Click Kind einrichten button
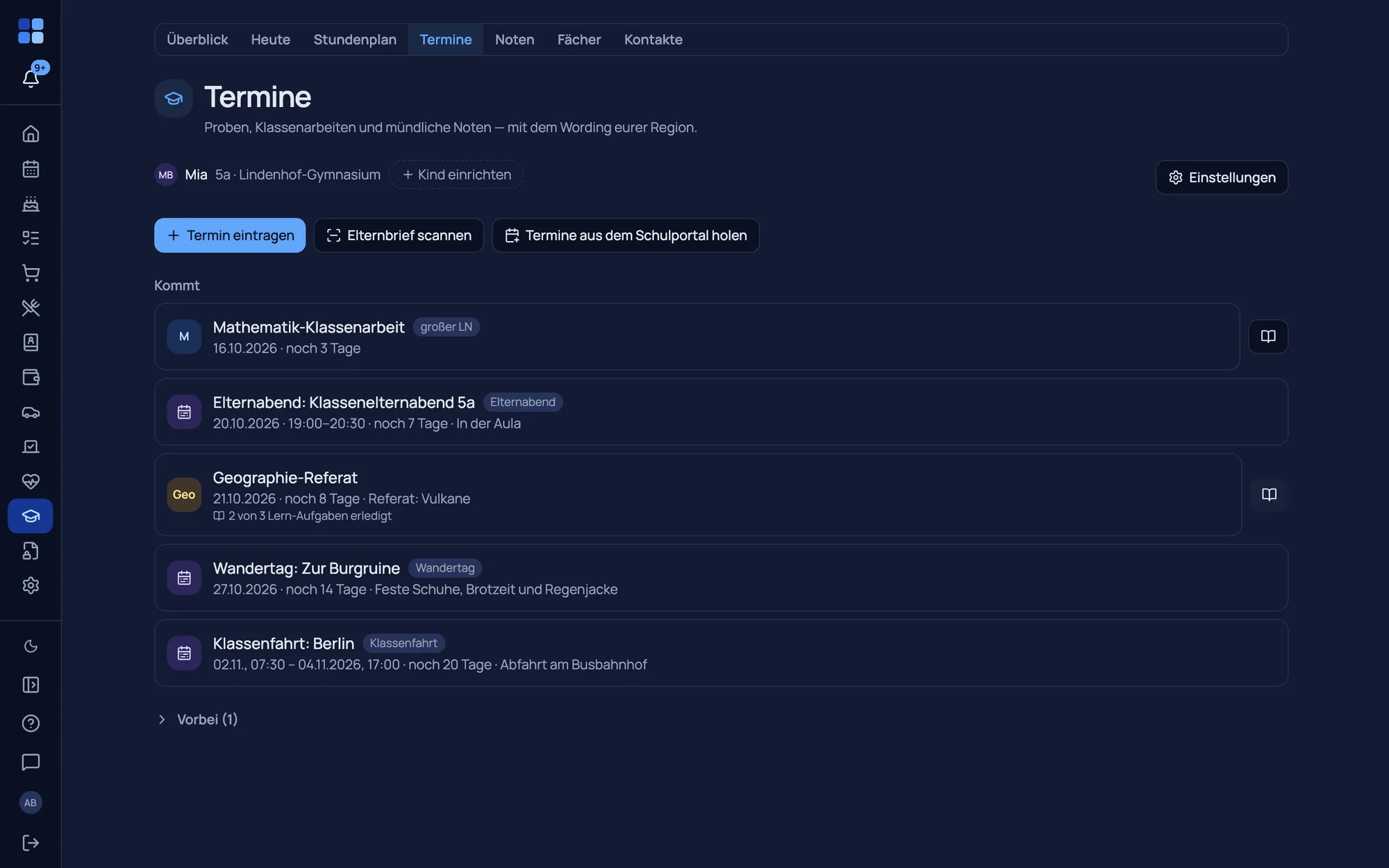 click(456, 175)
